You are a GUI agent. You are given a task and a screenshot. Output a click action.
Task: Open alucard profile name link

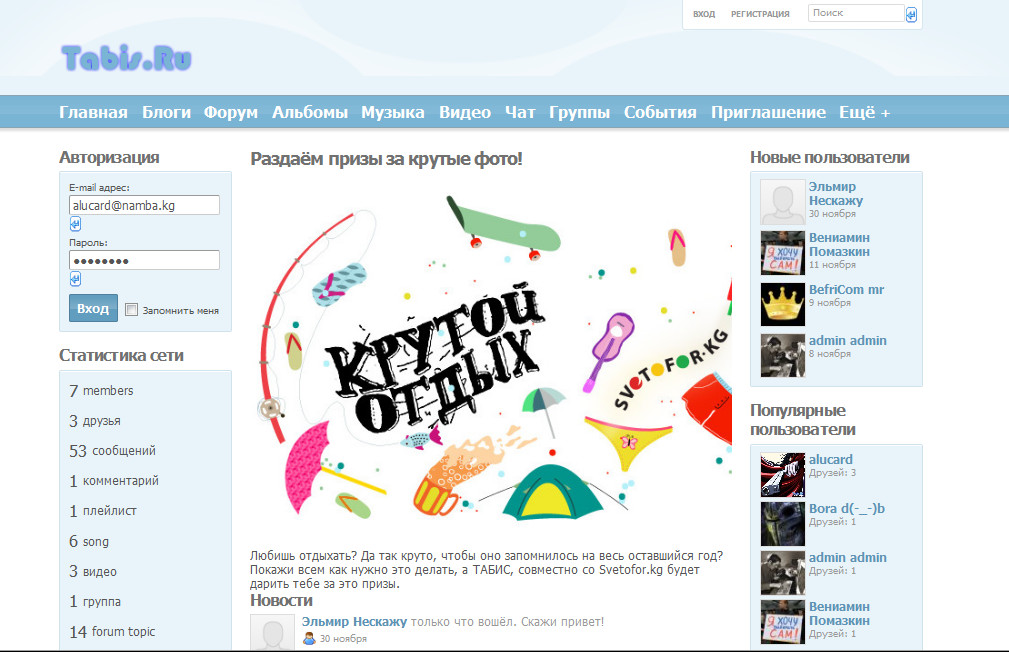[x=830, y=460]
